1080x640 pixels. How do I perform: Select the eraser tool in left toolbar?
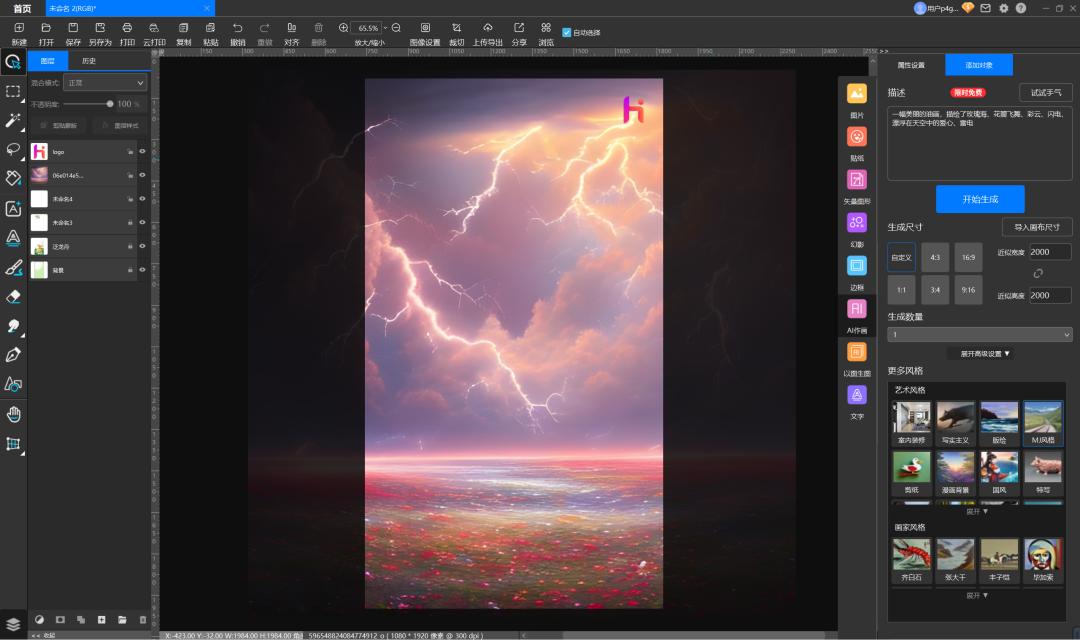click(x=13, y=297)
